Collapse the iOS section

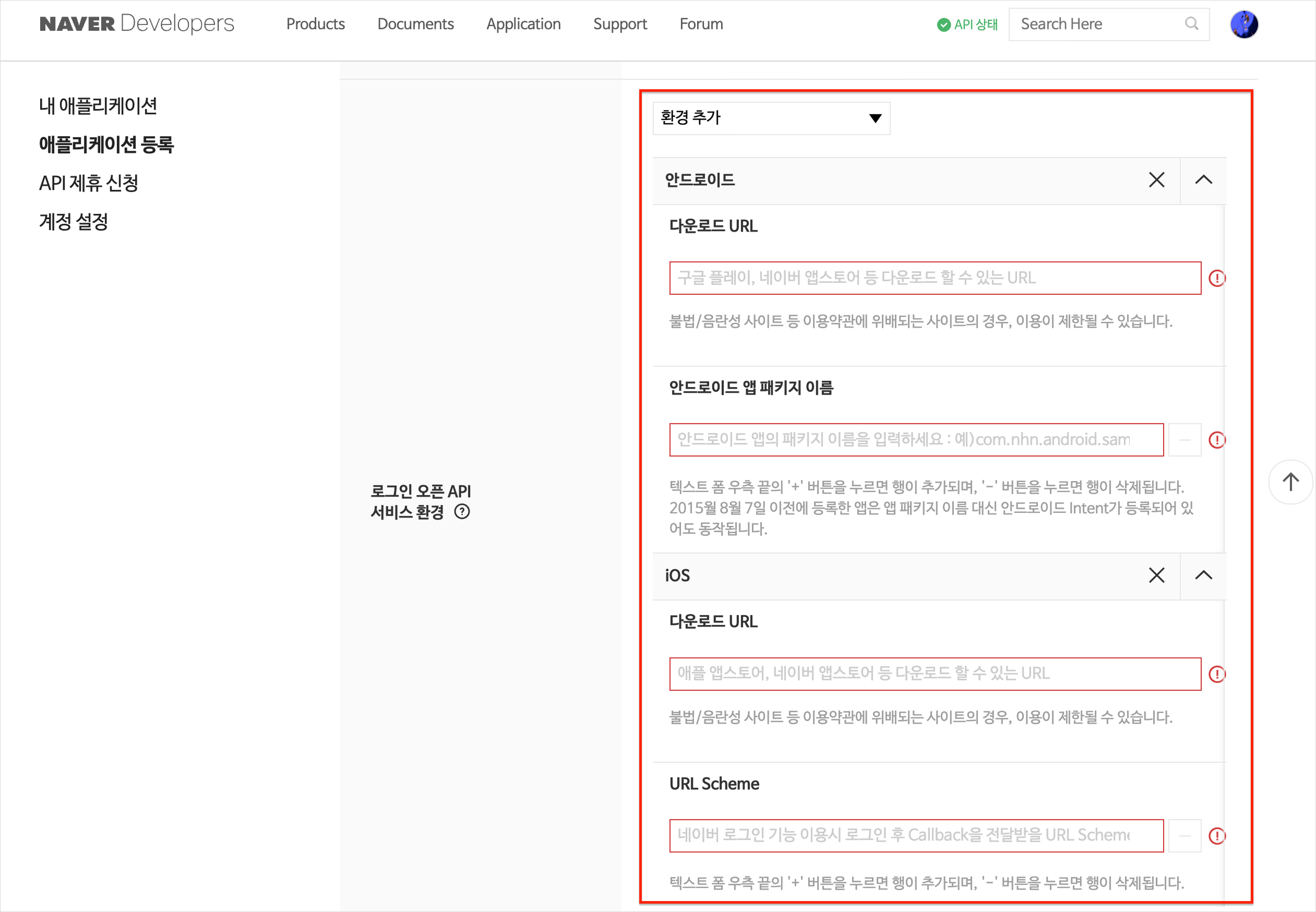pyautogui.click(x=1204, y=576)
